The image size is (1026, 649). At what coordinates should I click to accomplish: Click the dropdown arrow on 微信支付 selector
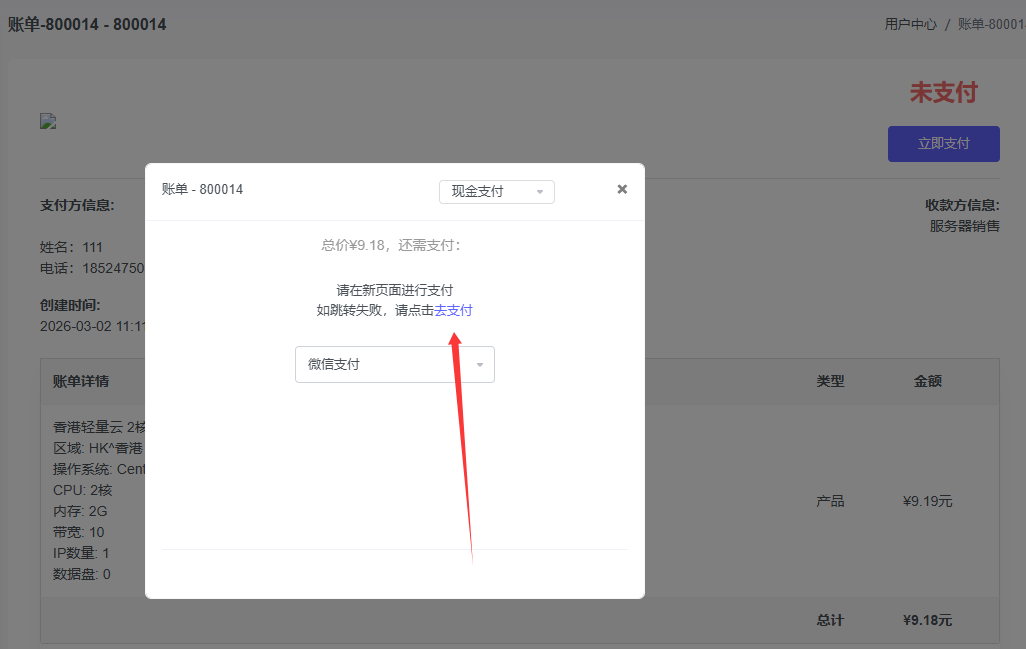click(x=481, y=364)
